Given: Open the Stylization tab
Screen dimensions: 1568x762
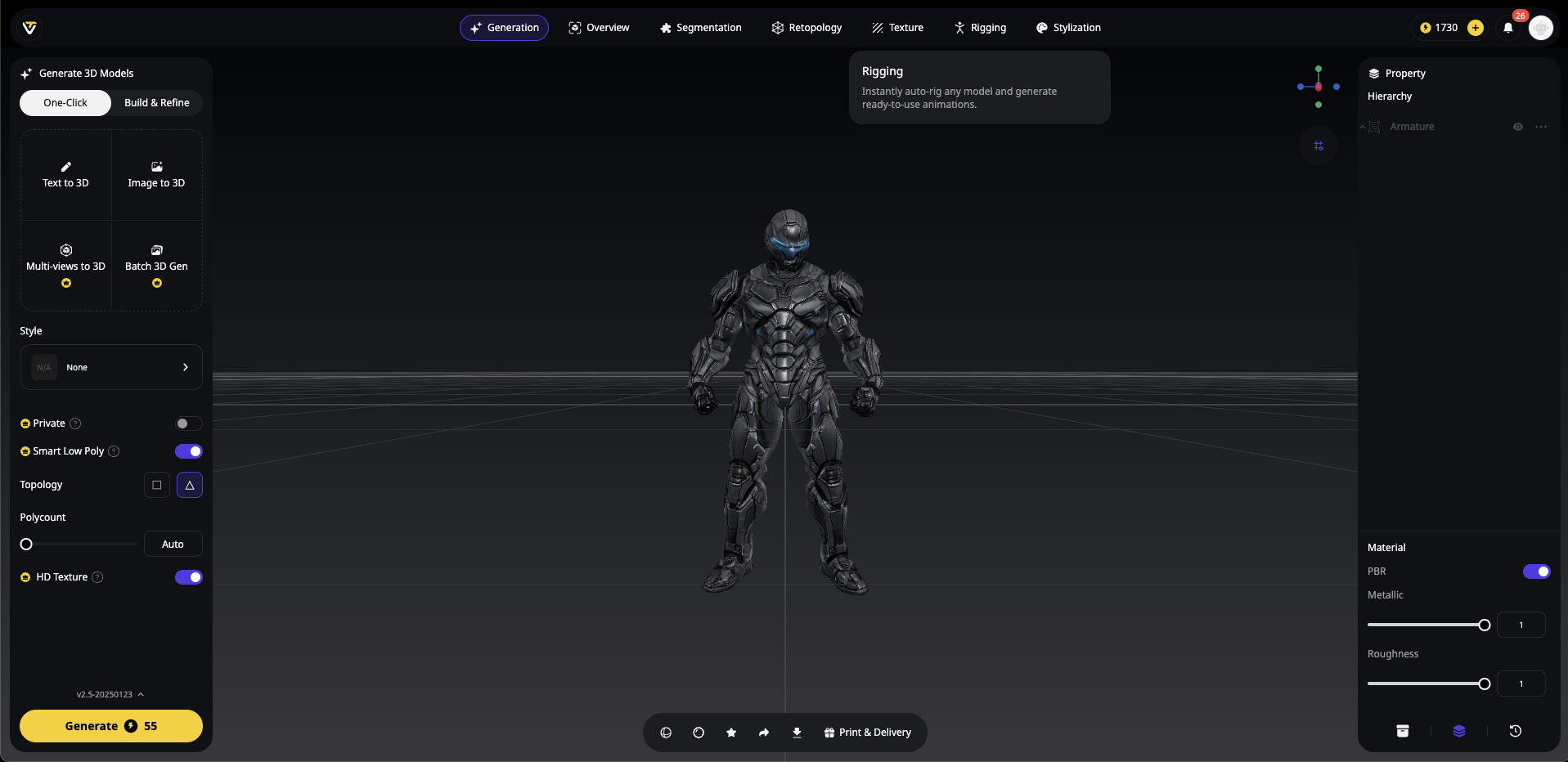Looking at the screenshot, I should [1068, 28].
